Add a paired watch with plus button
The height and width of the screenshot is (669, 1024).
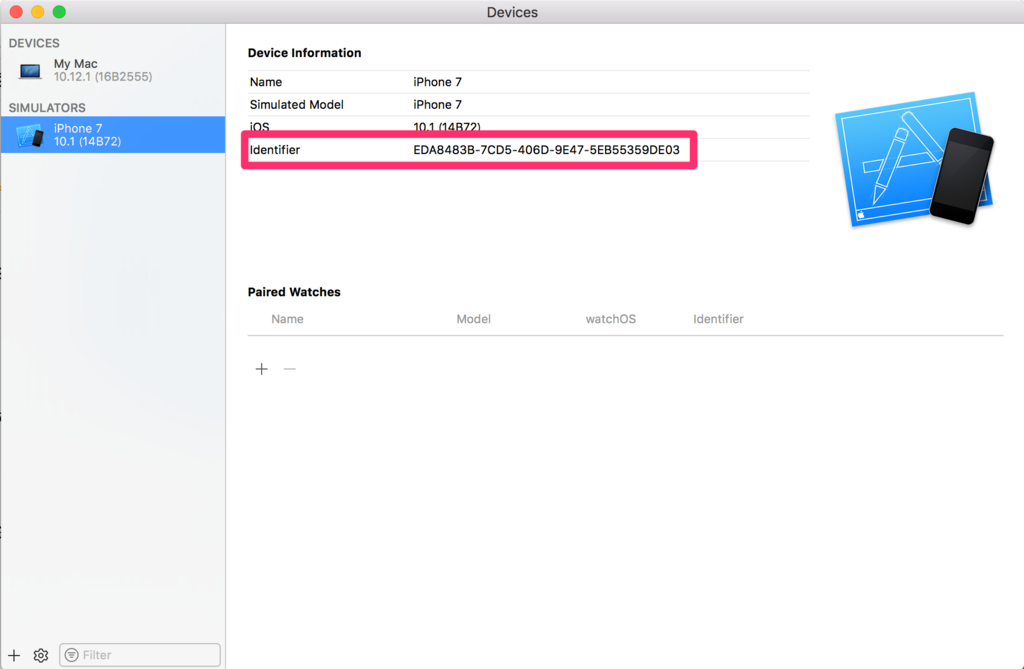[261, 369]
